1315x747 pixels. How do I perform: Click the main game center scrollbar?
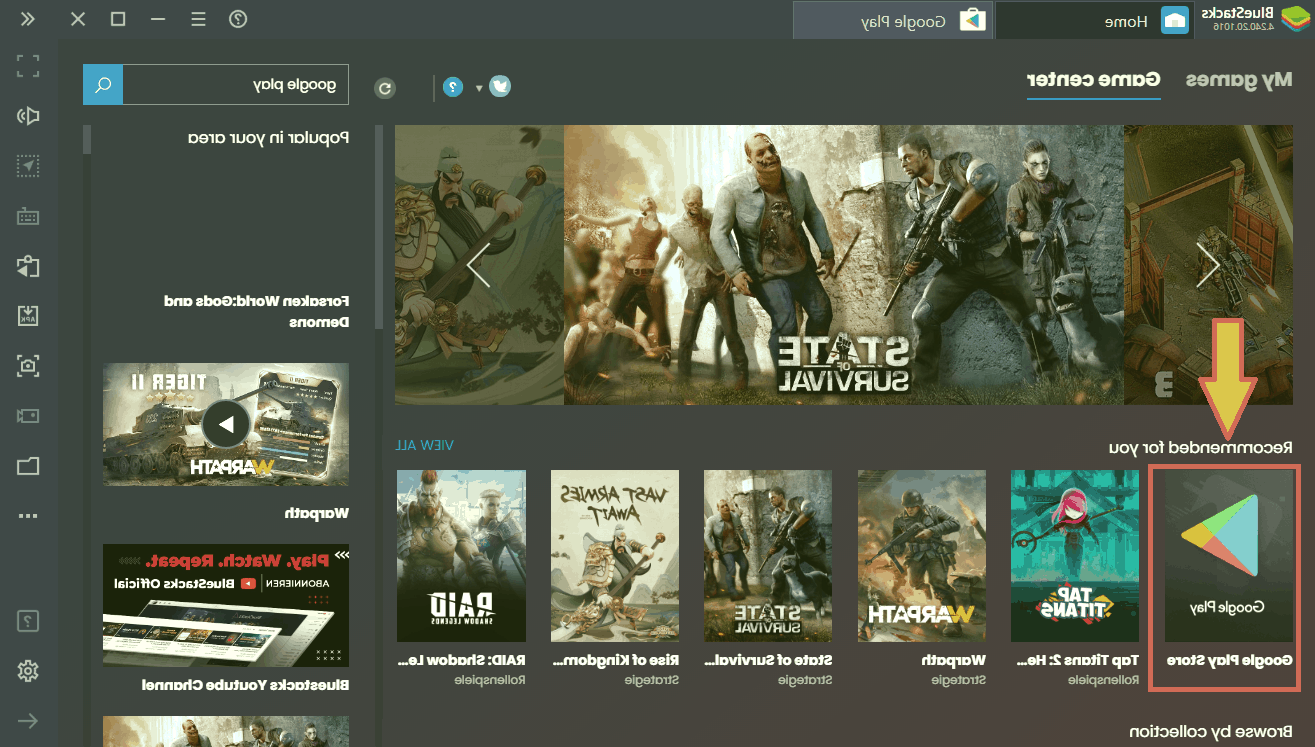[x=378, y=227]
